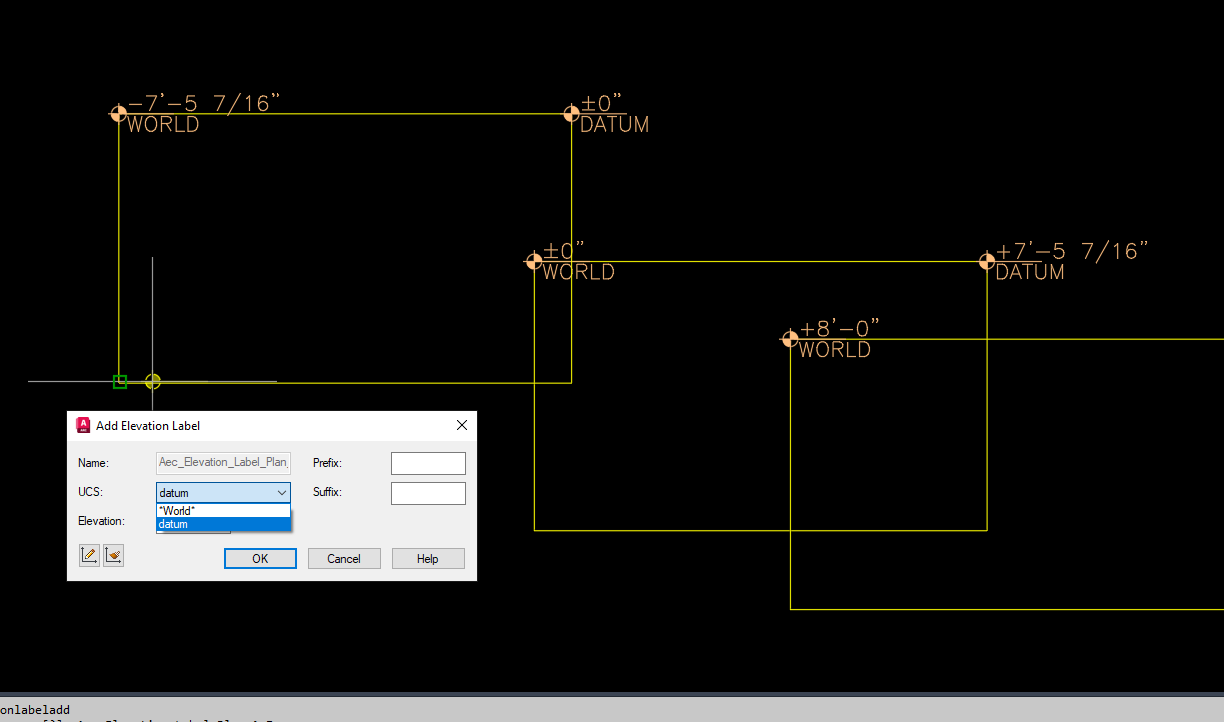Click the pencil edit icon in the dialog

[88, 555]
